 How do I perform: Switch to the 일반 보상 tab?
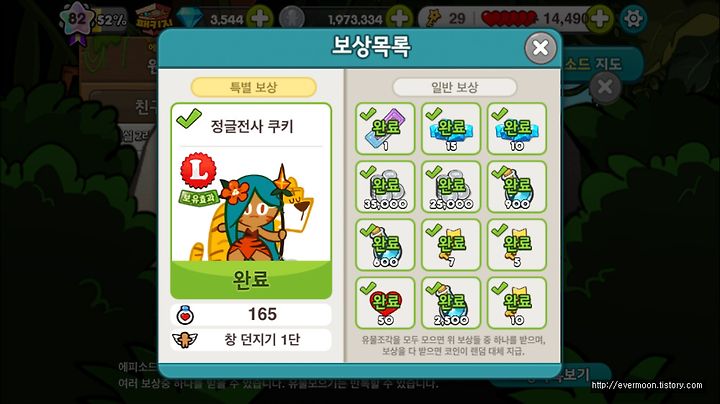click(455, 87)
